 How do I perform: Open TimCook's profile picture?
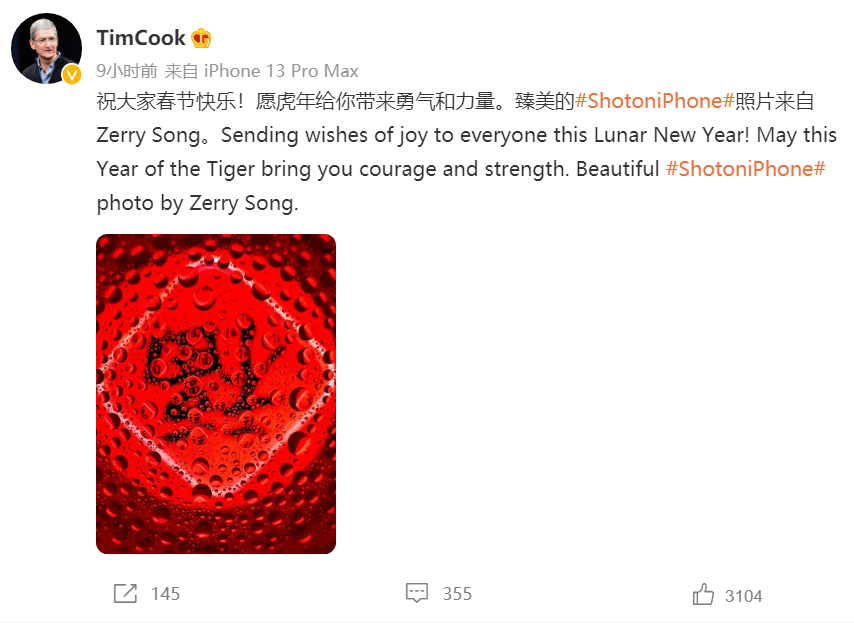[x=45, y=48]
